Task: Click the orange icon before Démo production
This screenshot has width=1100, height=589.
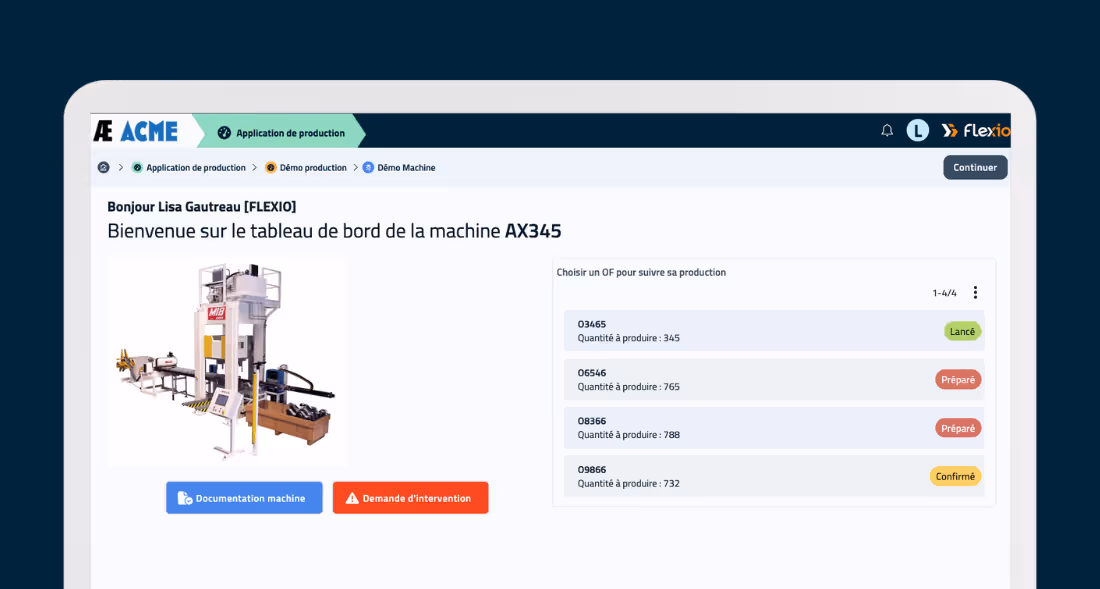Action: (270, 168)
